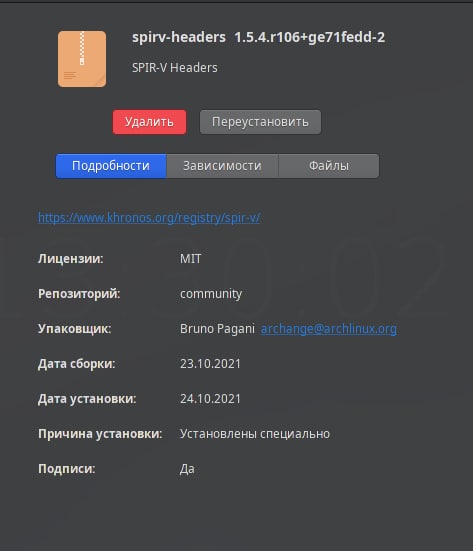473x551 pixels.
Task: Click the Переустановить button
Action: point(260,122)
